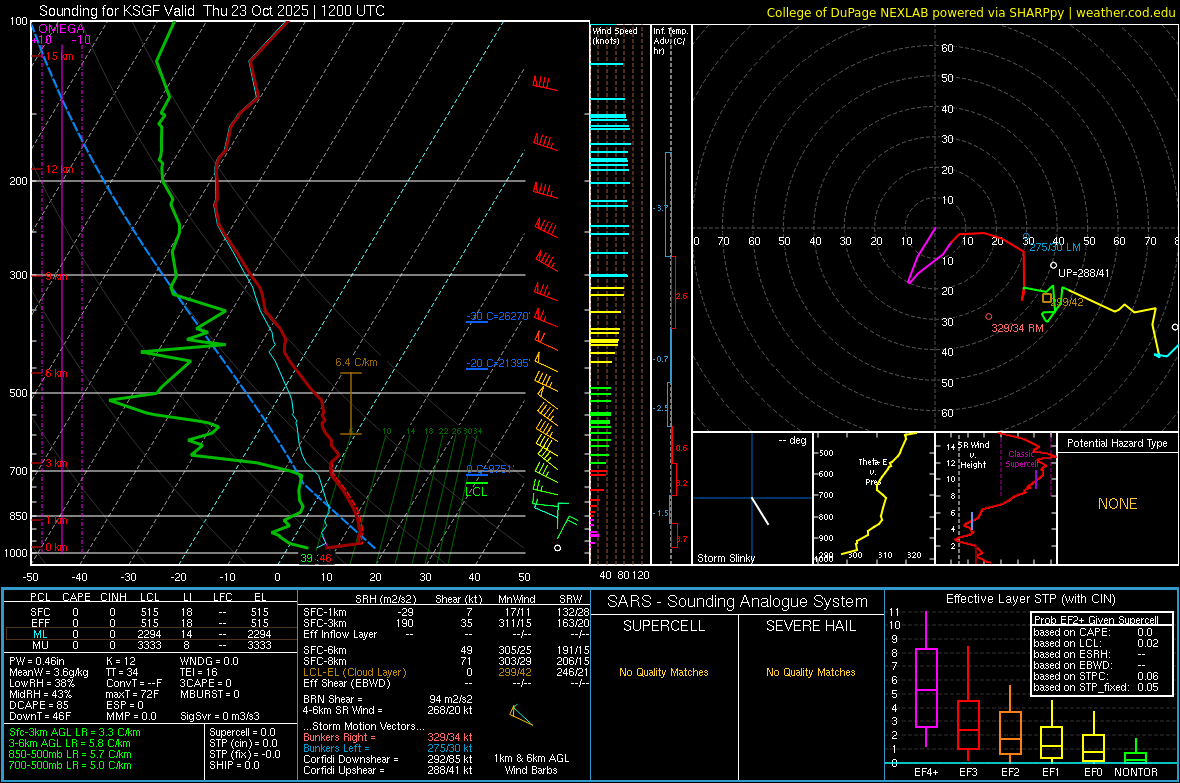The image size is (1180, 783).
Task: Click the SFC-6km shear row
Action: click(x=446, y=650)
